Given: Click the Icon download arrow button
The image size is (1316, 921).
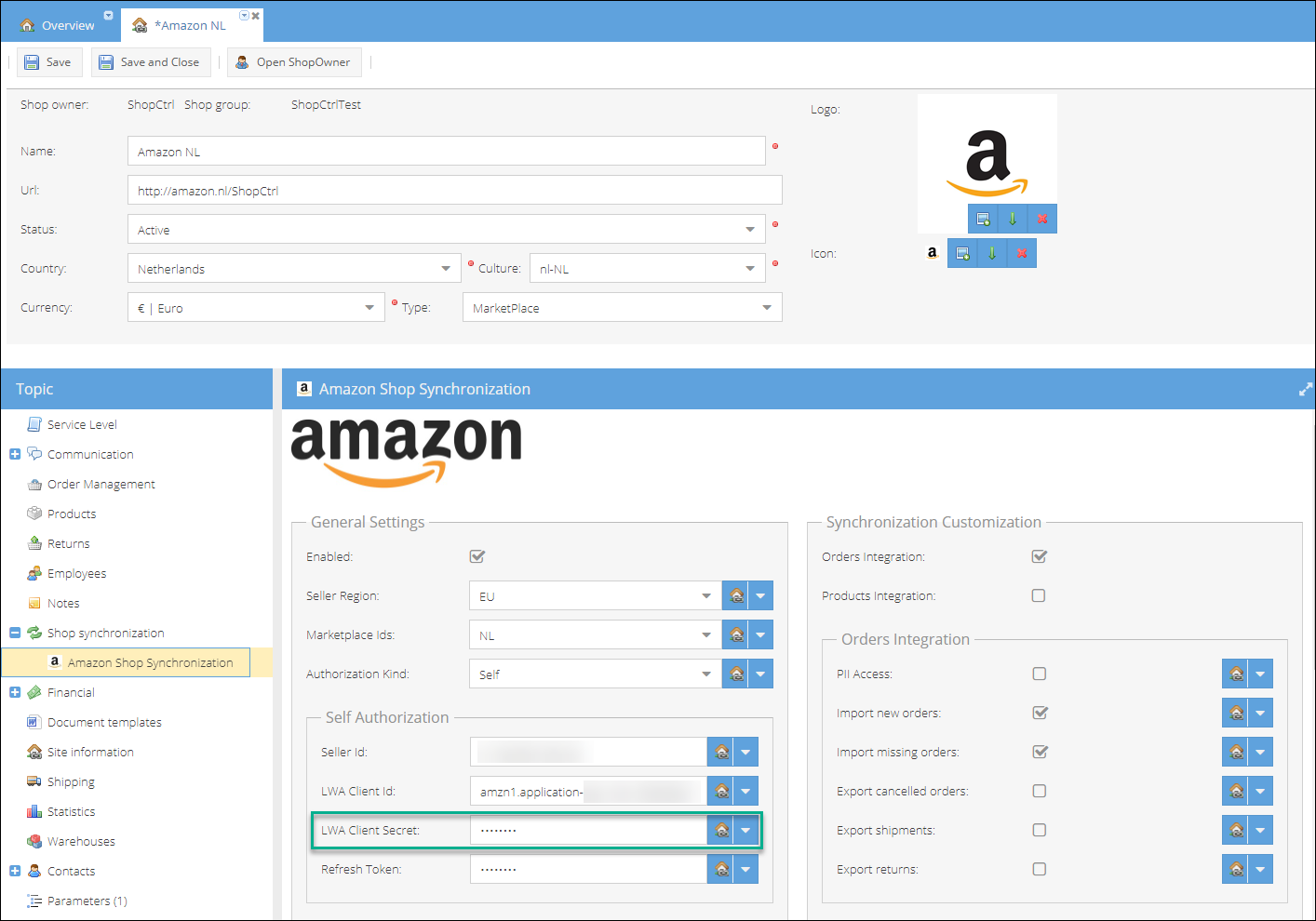Looking at the screenshot, I should pos(992,253).
